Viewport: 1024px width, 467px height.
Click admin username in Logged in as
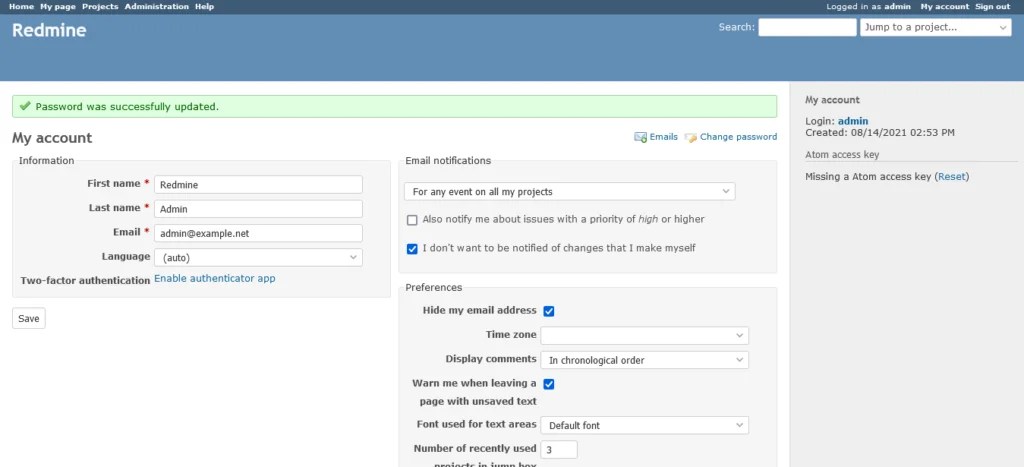pos(897,7)
